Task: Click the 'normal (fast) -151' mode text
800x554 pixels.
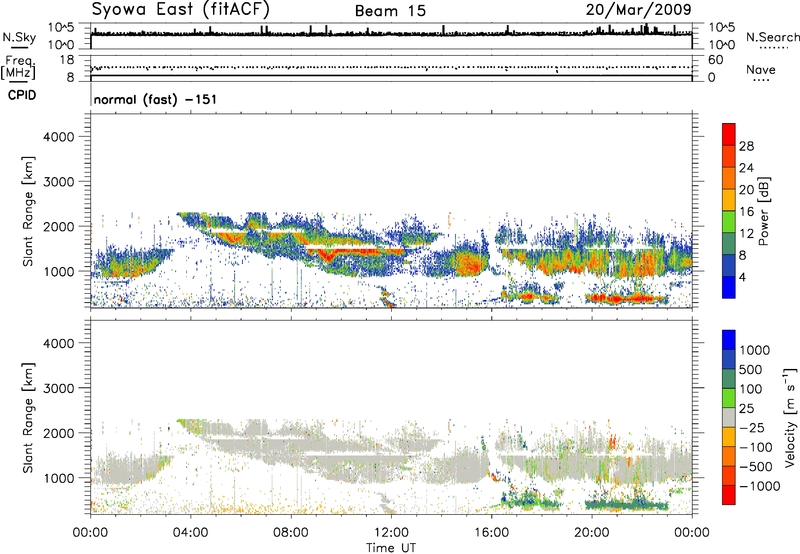Action: point(155,99)
